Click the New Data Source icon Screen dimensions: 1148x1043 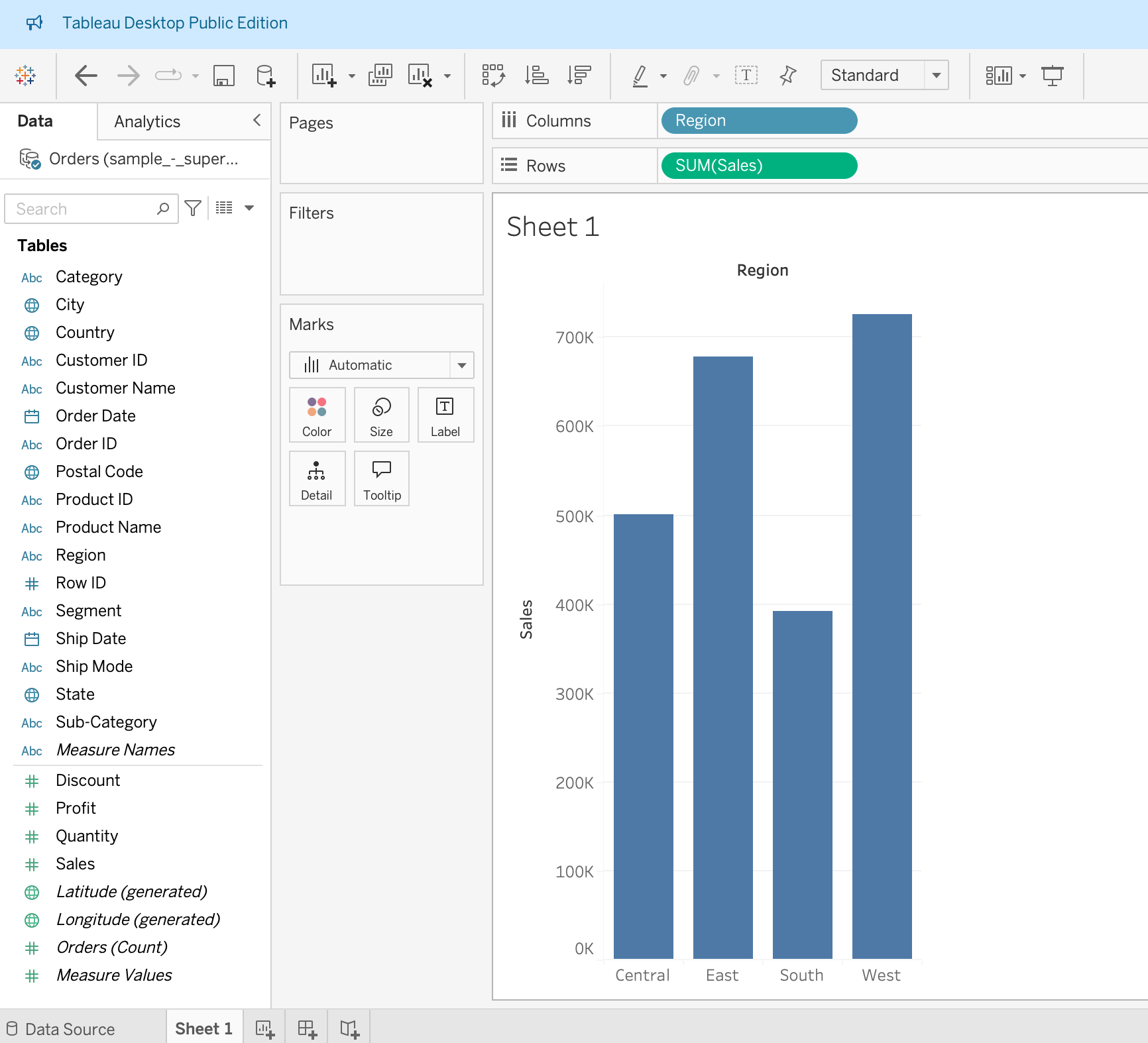266,76
